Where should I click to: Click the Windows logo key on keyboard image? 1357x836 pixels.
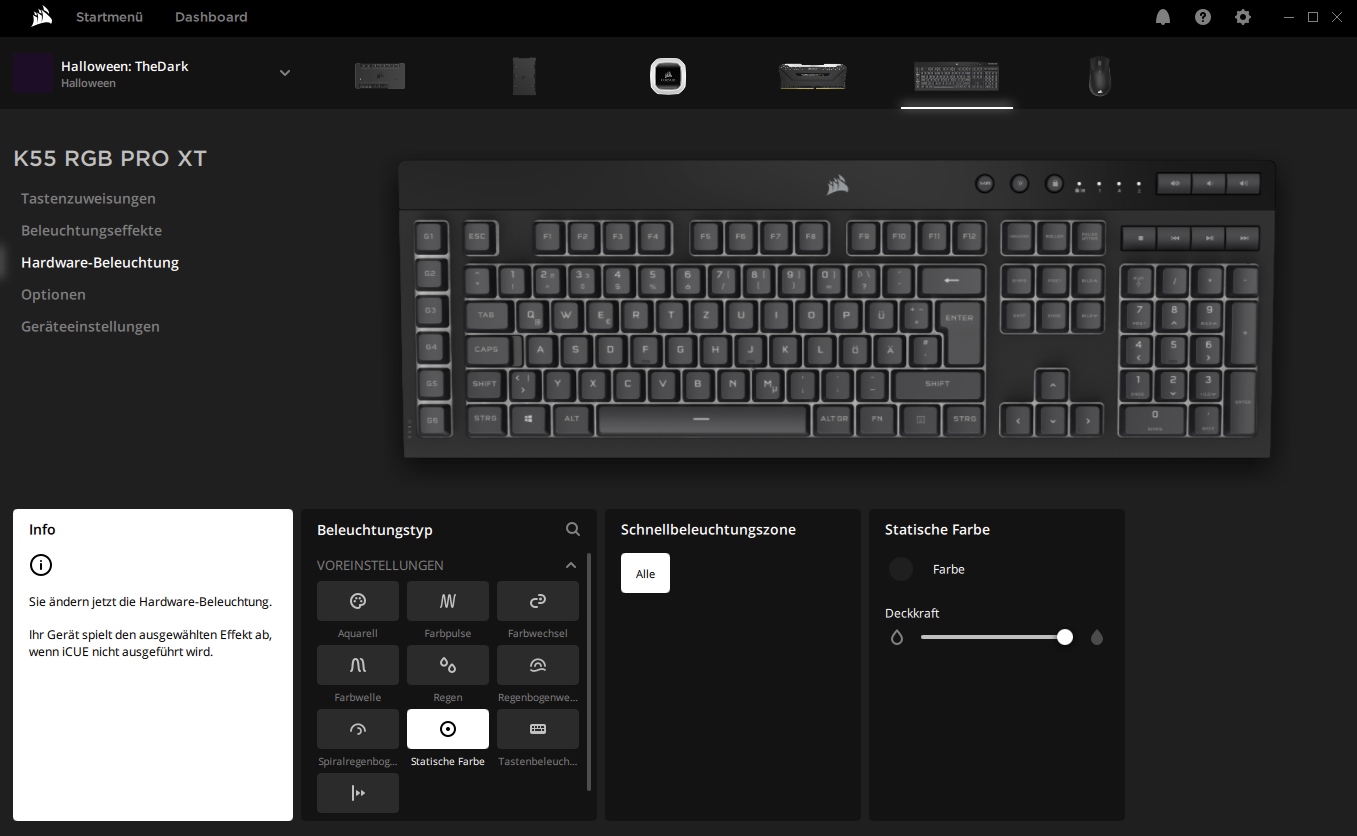point(528,418)
